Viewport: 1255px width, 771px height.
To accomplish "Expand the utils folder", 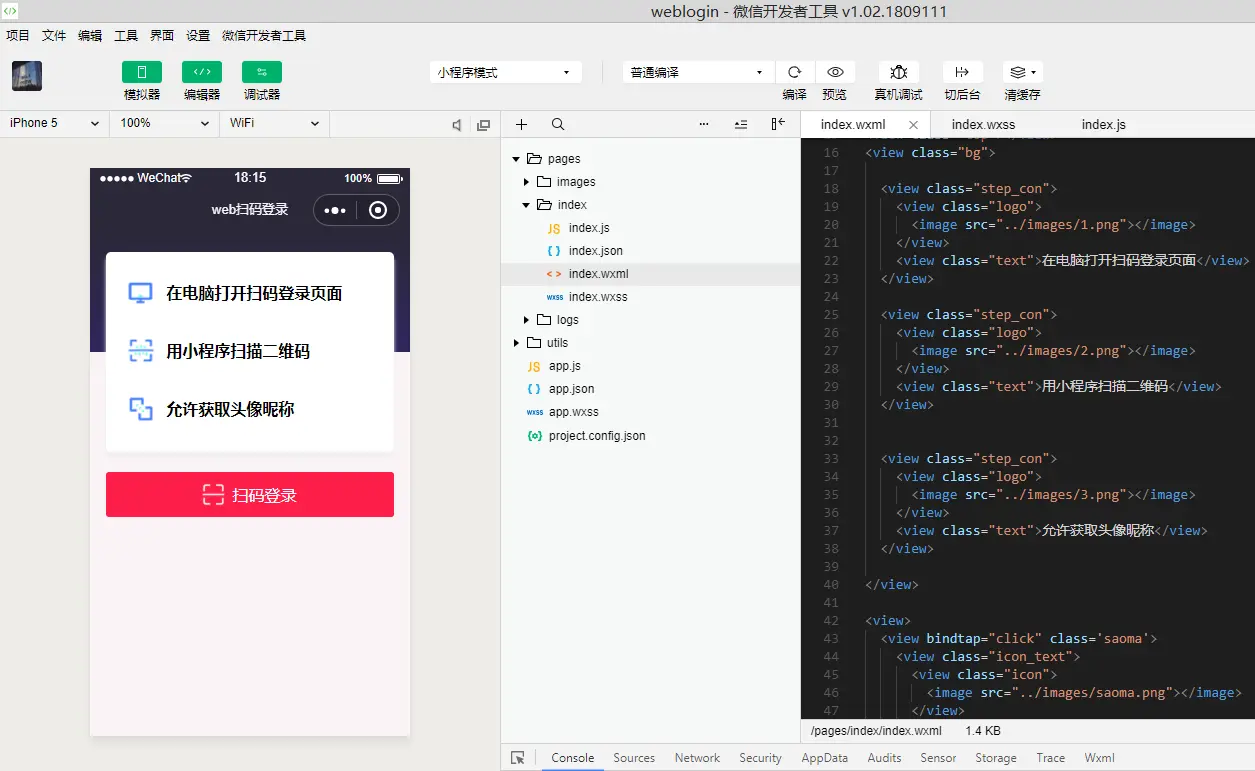I will tap(516, 343).
